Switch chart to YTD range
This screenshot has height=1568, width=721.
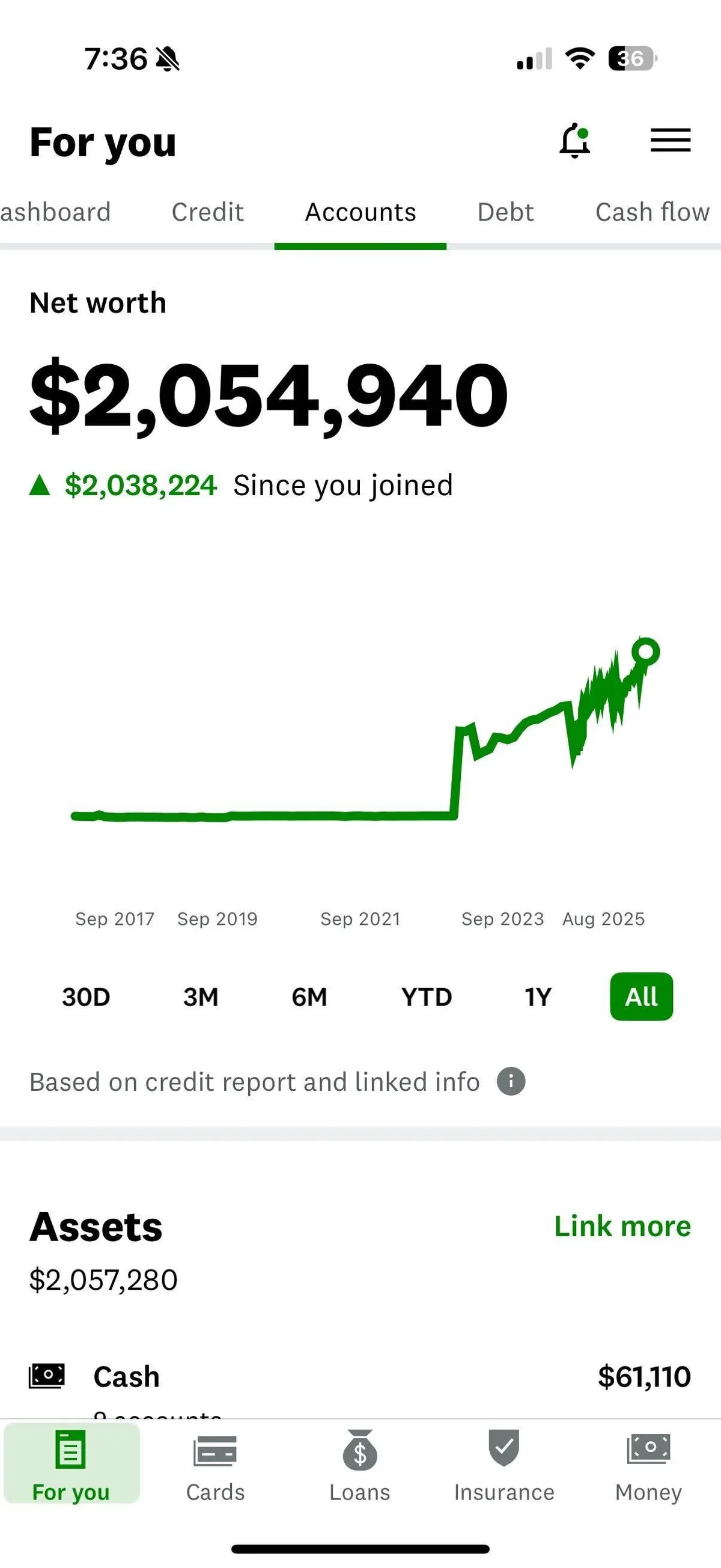pyautogui.click(x=427, y=997)
